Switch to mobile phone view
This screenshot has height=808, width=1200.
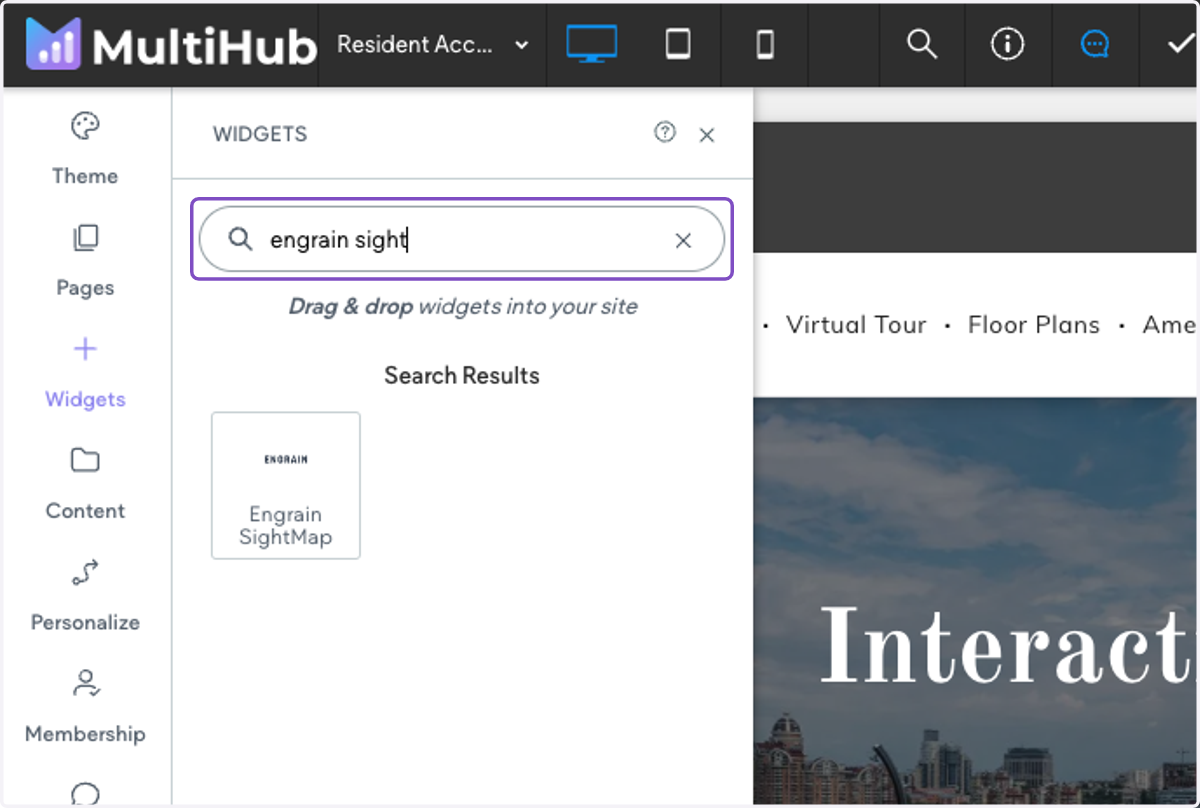(x=765, y=45)
